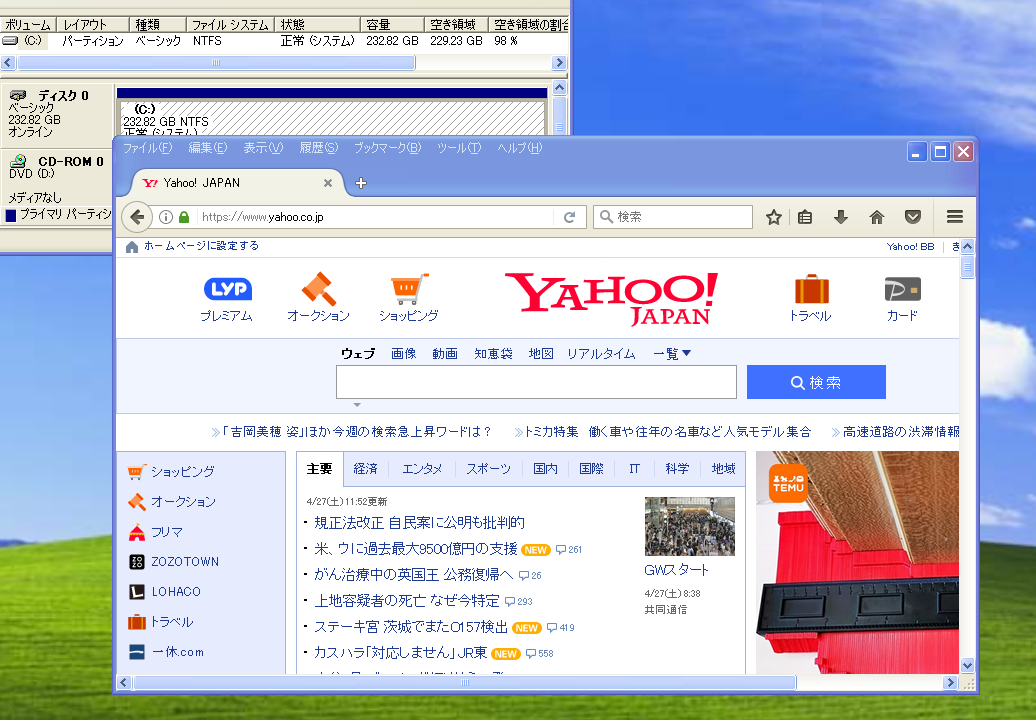
Task: Open headline がん治療中の英国王 公務復帰へ
Action: pyautogui.click(x=414, y=575)
